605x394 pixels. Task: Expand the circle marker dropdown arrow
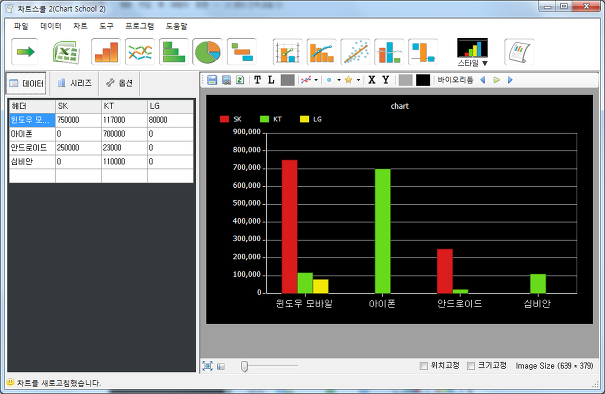click(x=339, y=80)
